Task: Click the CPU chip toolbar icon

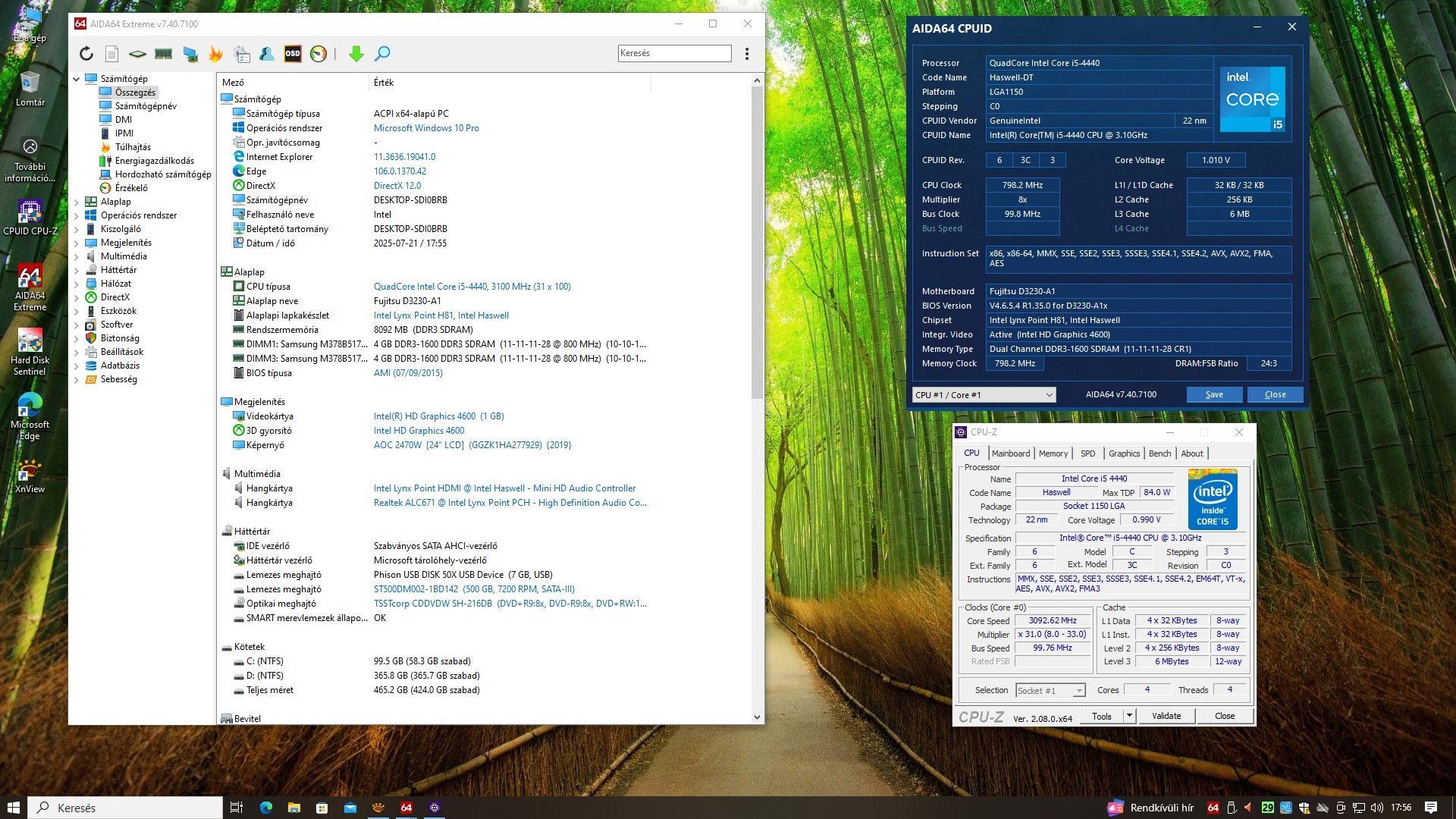Action: (137, 54)
